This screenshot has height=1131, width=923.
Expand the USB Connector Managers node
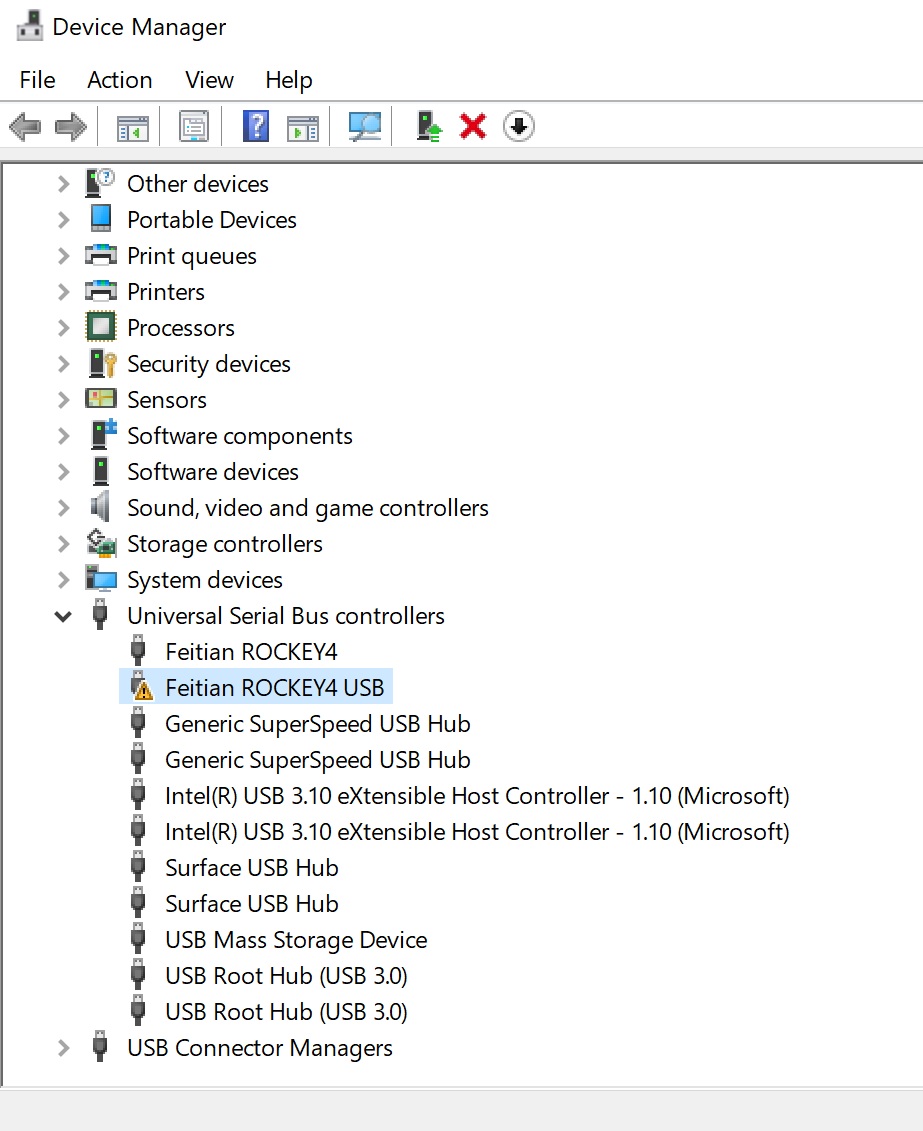click(x=63, y=1048)
